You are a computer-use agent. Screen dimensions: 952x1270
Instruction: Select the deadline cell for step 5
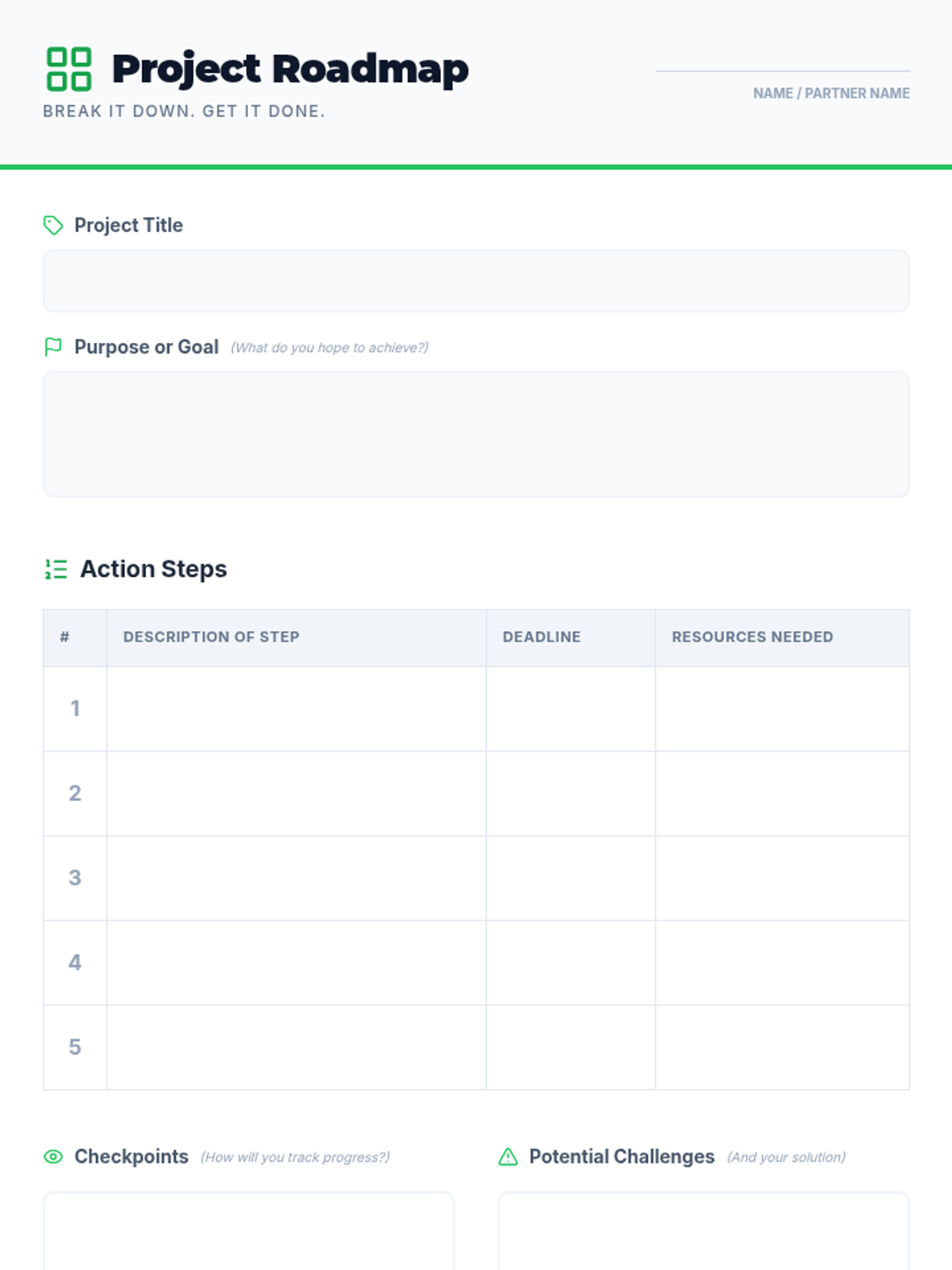point(570,1047)
